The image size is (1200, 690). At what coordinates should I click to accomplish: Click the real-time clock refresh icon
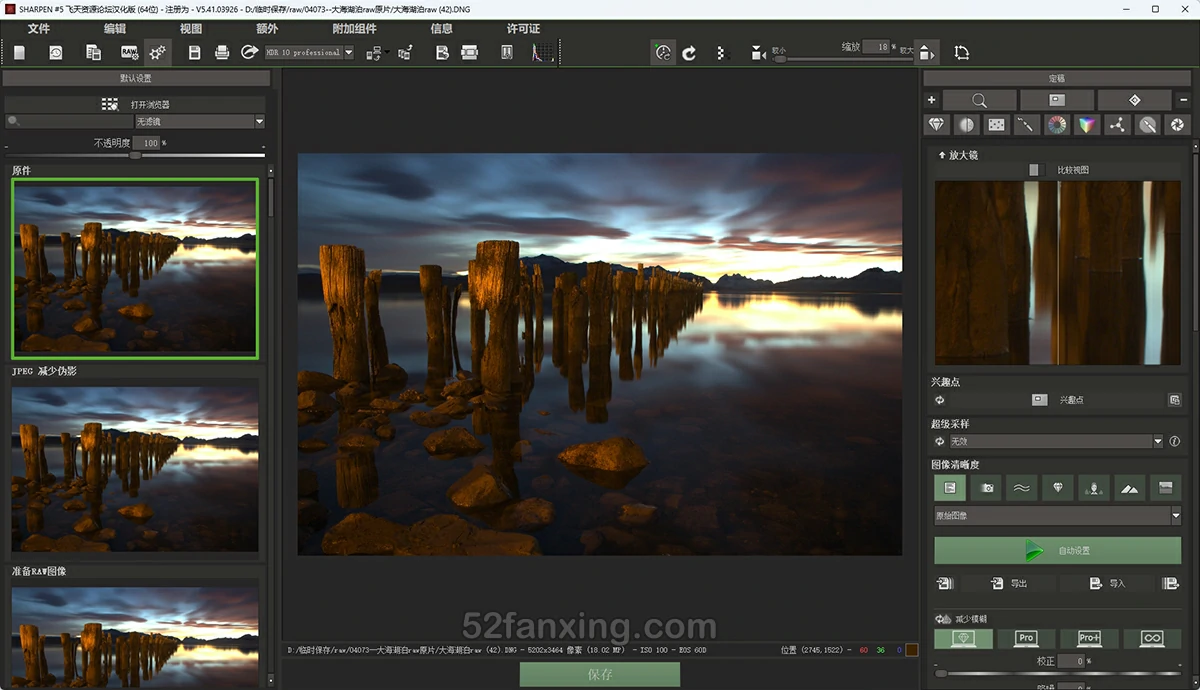coord(663,53)
